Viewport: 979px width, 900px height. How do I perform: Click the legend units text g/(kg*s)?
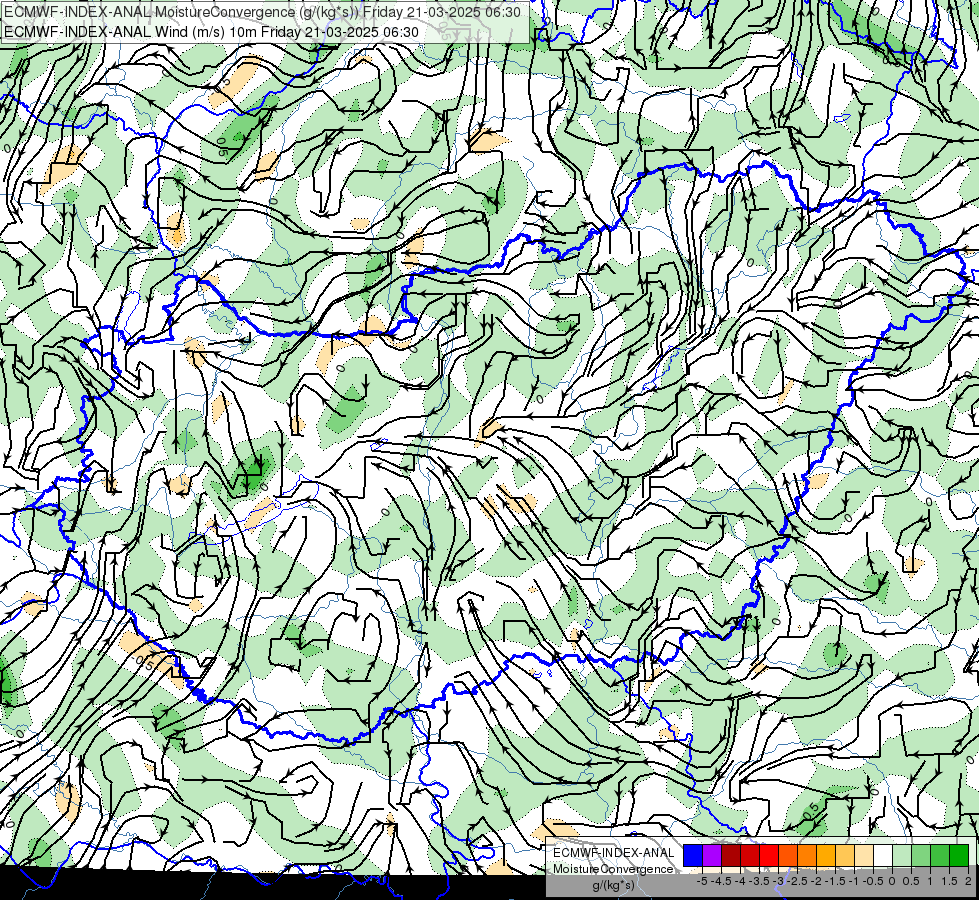click(x=613, y=886)
